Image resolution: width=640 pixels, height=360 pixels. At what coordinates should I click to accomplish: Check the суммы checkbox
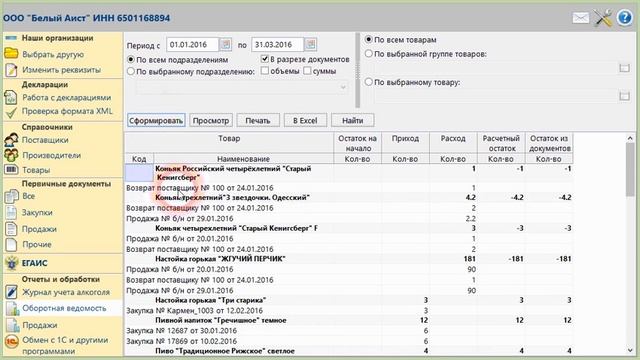pyautogui.click(x=307, y=71)
